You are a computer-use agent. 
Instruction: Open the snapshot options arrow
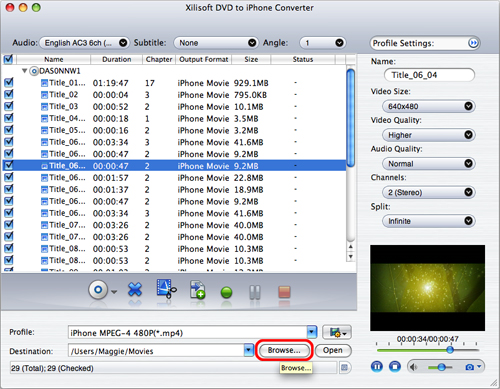[479, 367]
